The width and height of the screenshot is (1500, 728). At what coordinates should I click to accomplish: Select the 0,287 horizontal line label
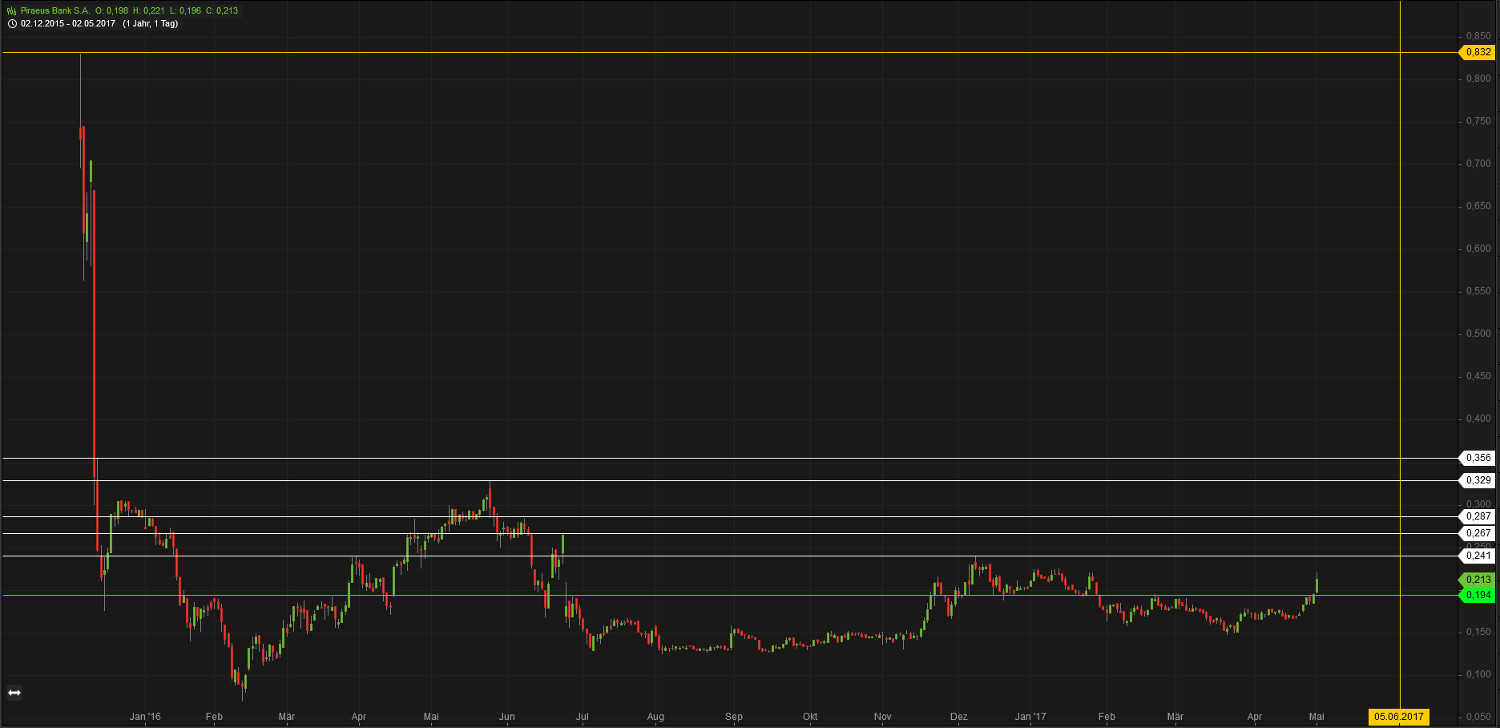pyautogui.click(x=1477, y=517)
